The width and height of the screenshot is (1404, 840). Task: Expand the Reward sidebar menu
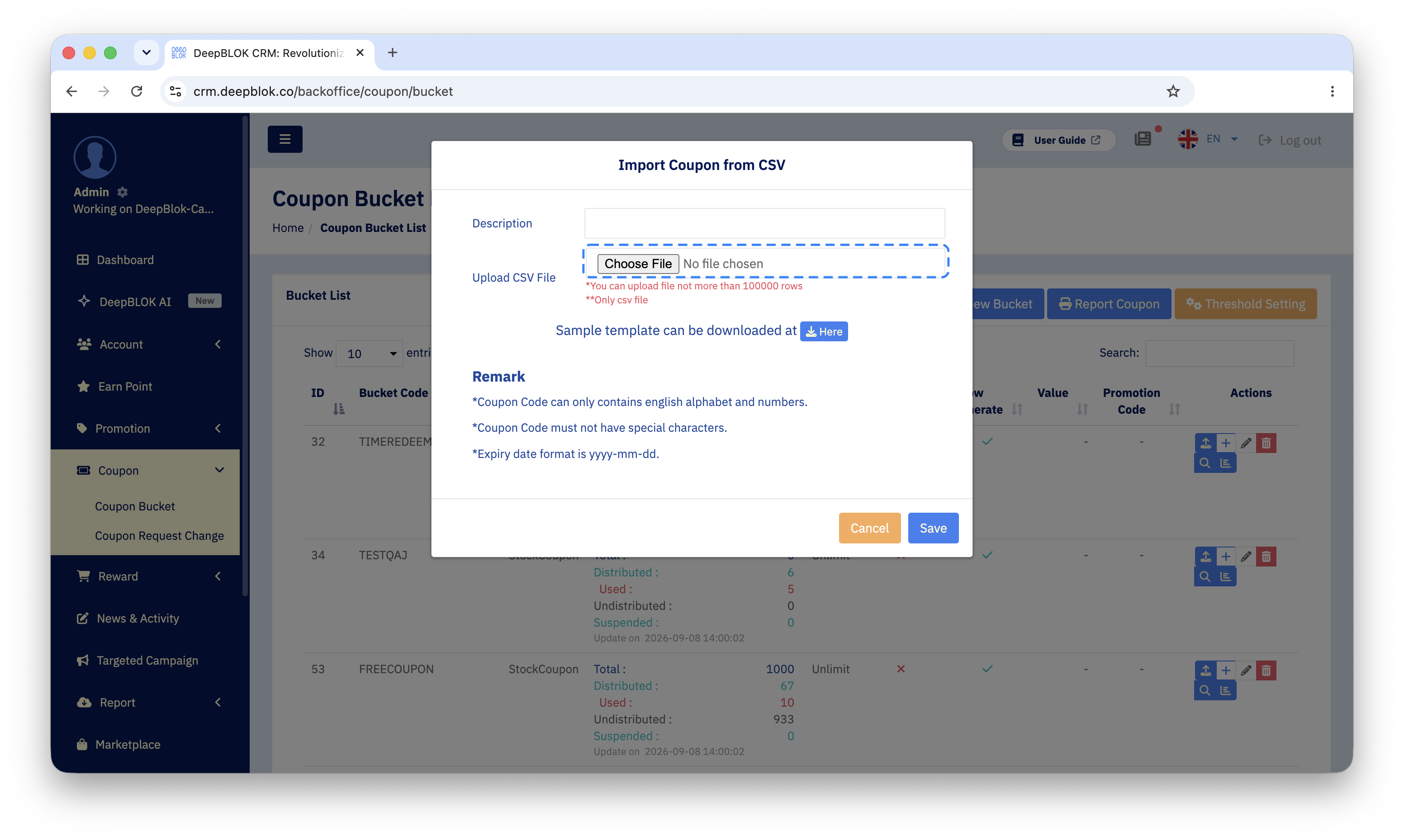(x=148, y=576)
